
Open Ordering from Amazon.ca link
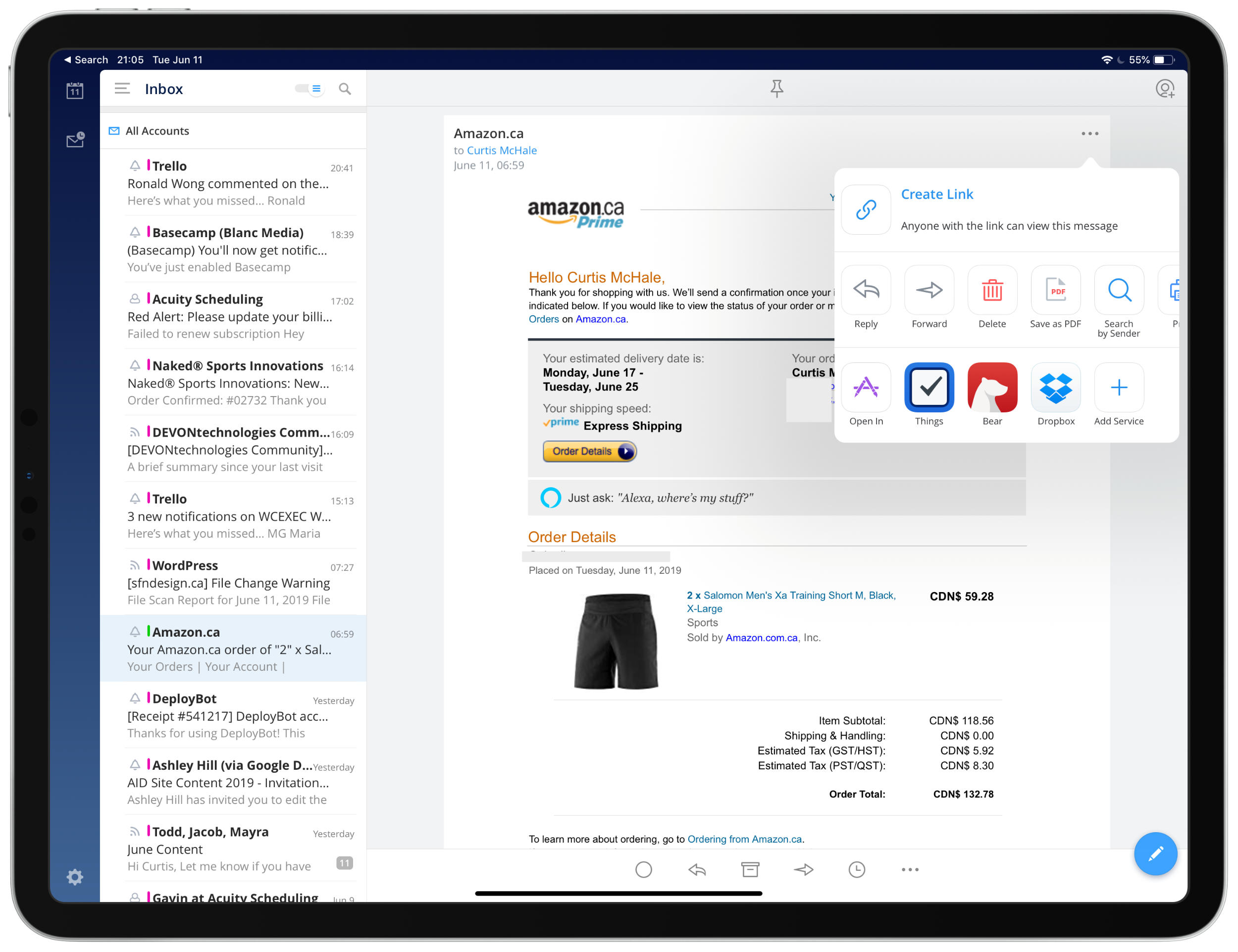tap(745, 839)
